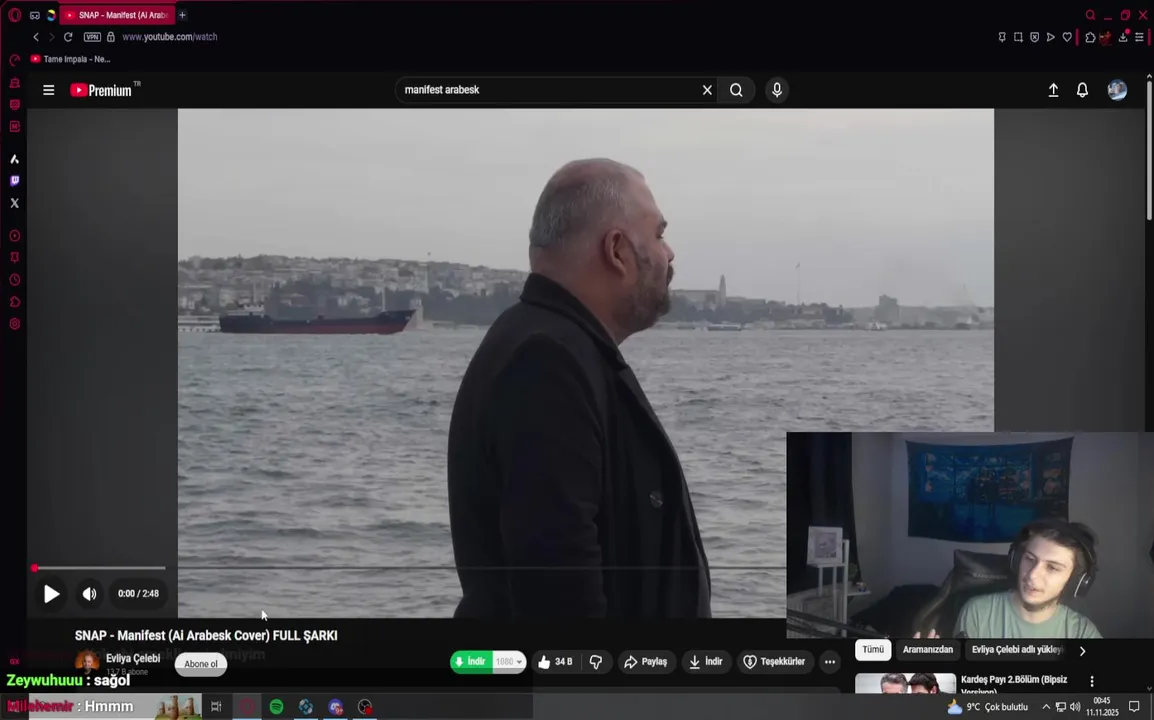Open the taskbar clock showing 00:45
Image resolution: width=1154 pixels, height=720 pixels.
[x=1102, y=707]
